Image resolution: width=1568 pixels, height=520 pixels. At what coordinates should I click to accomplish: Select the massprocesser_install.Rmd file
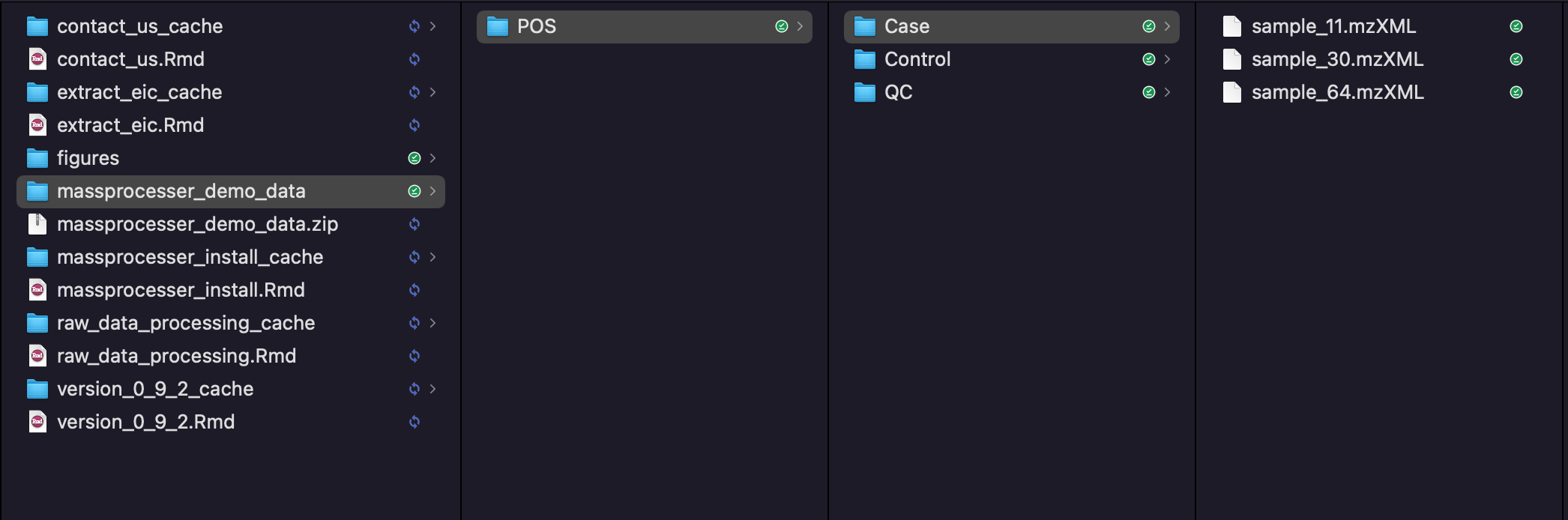point(231,290)
